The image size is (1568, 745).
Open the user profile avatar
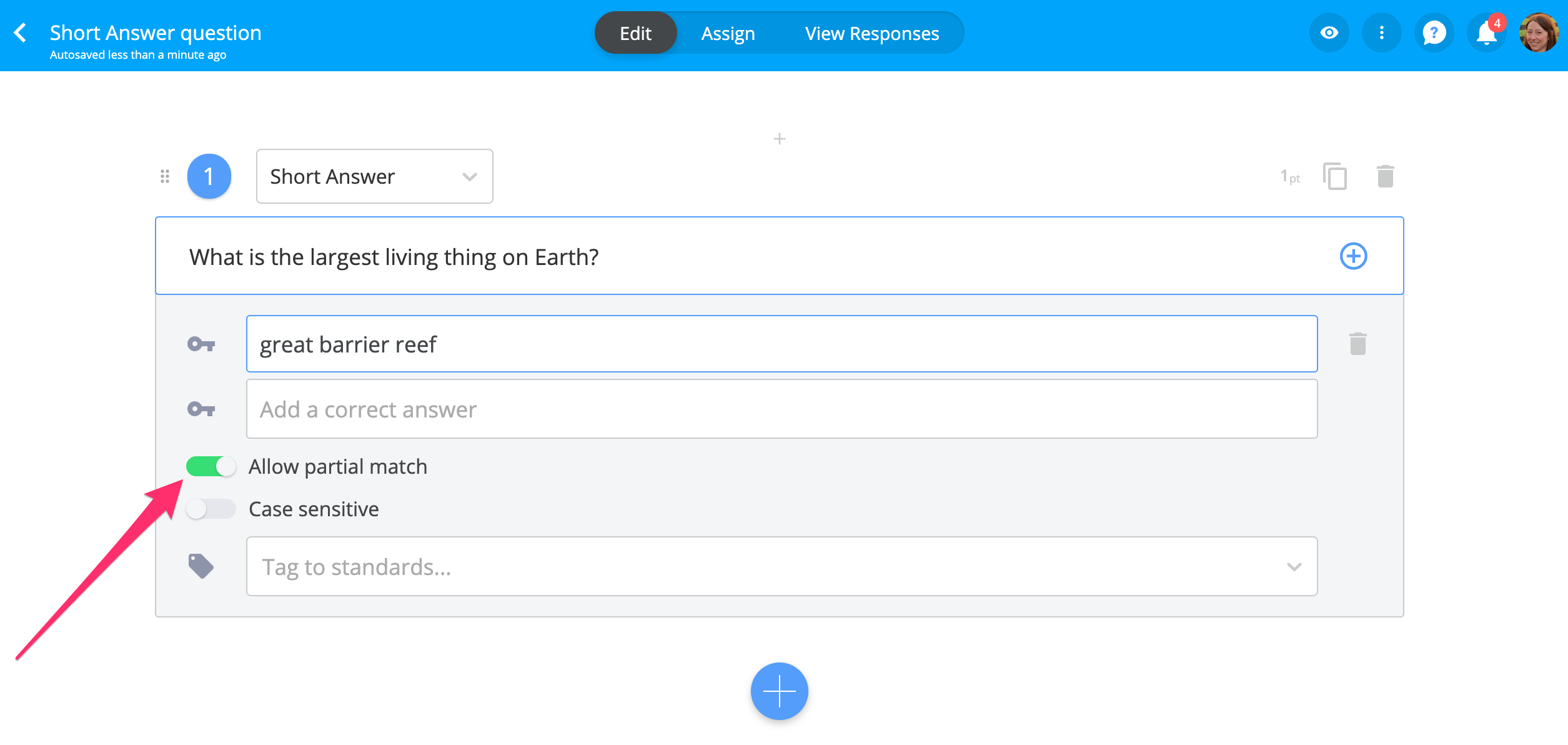pos(1539,33)
